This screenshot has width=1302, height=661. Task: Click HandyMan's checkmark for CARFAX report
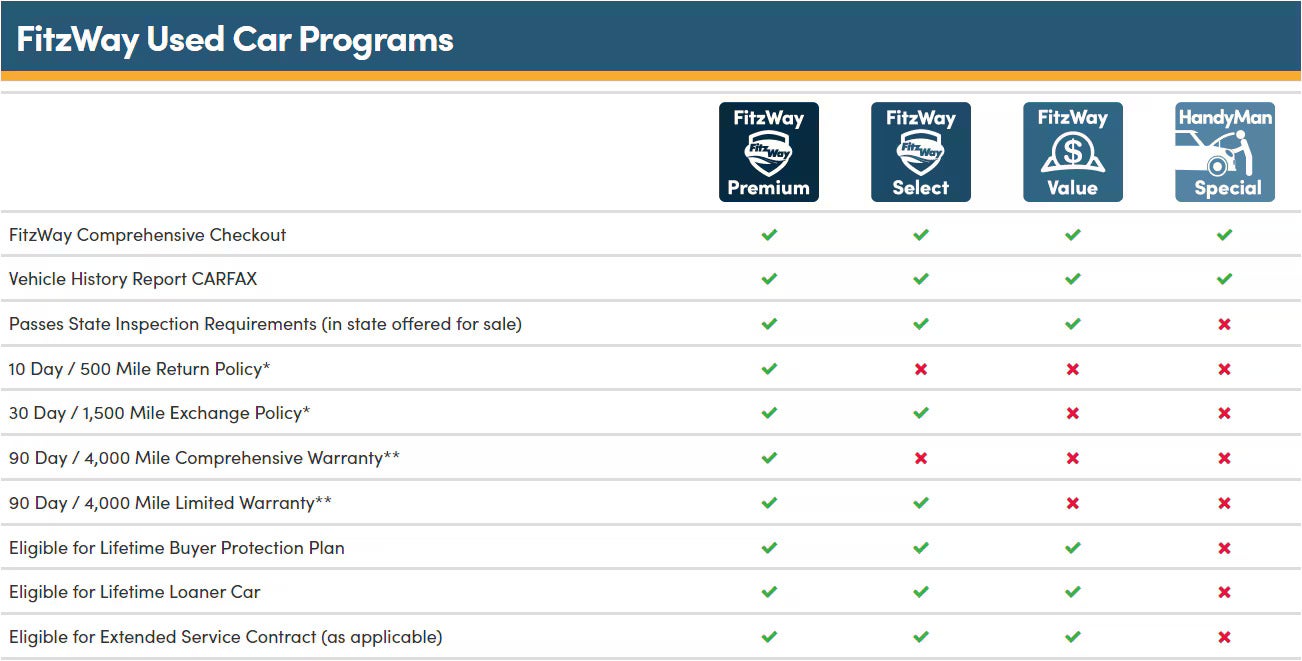click(x=1224, y=279)
